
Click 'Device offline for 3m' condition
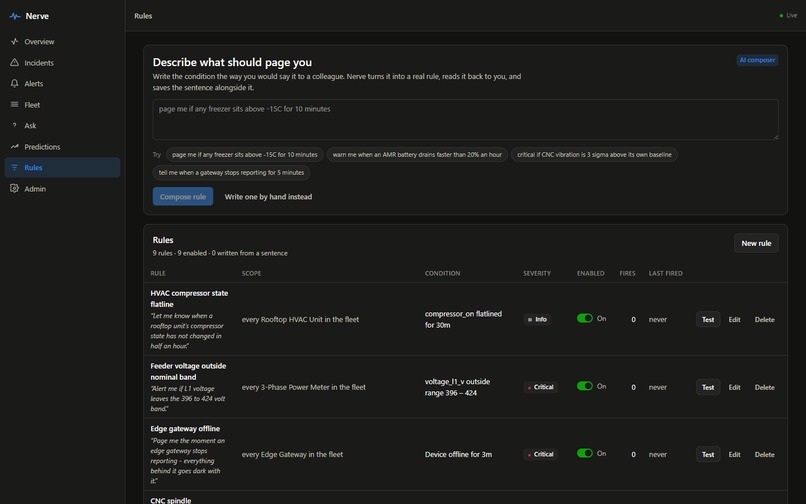tap(458, 455)
